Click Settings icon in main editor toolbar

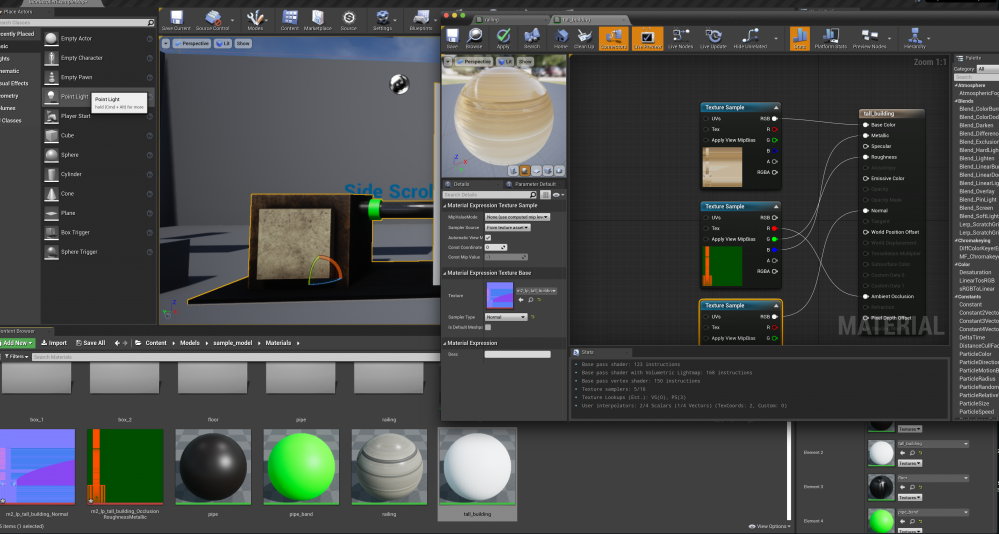382,20
